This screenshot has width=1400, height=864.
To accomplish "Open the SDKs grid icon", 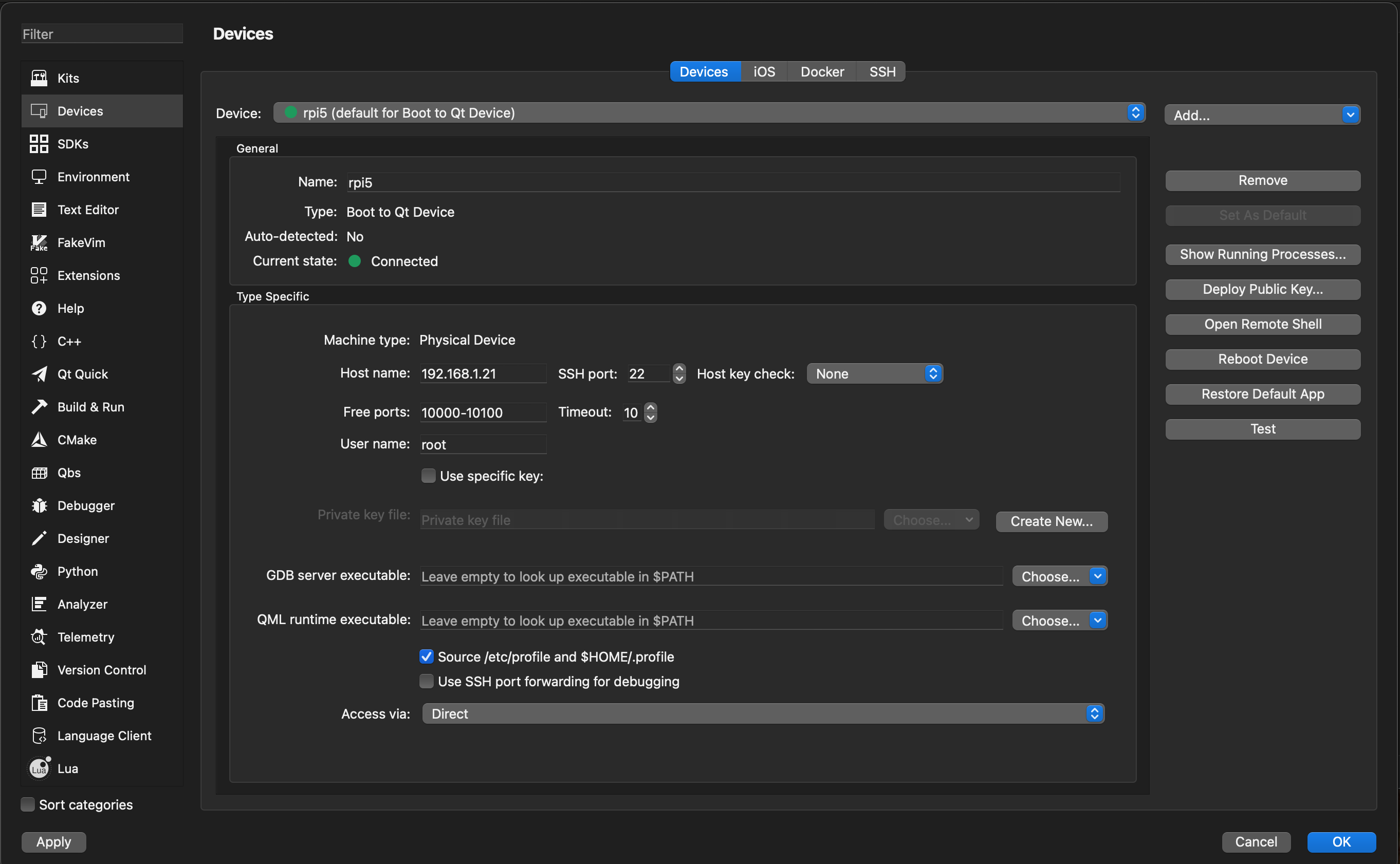I will (39, 144).
